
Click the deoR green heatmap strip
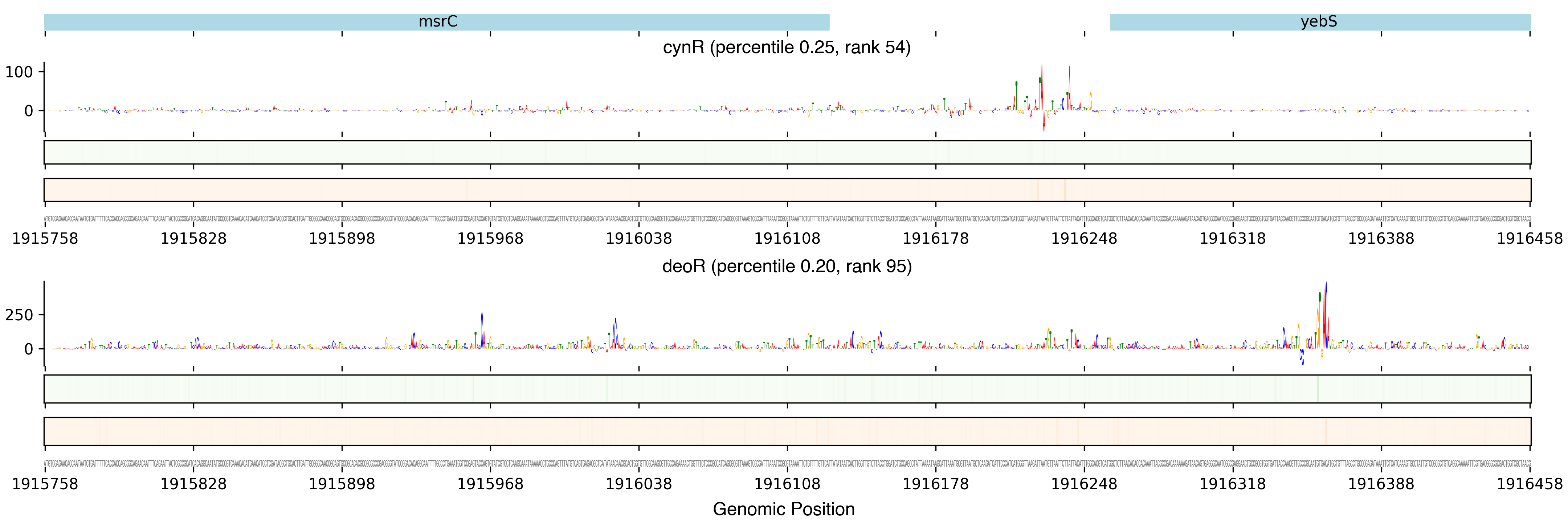787,389
